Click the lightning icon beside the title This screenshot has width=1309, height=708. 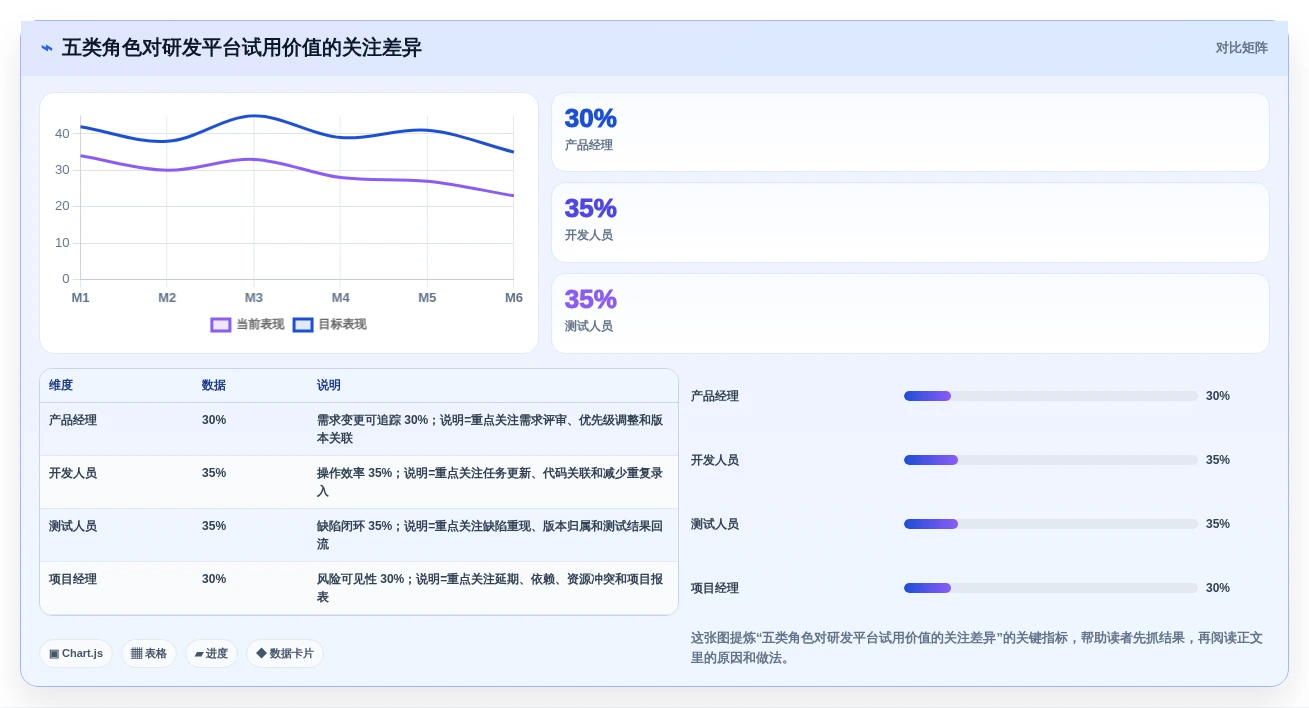point(47,48)
